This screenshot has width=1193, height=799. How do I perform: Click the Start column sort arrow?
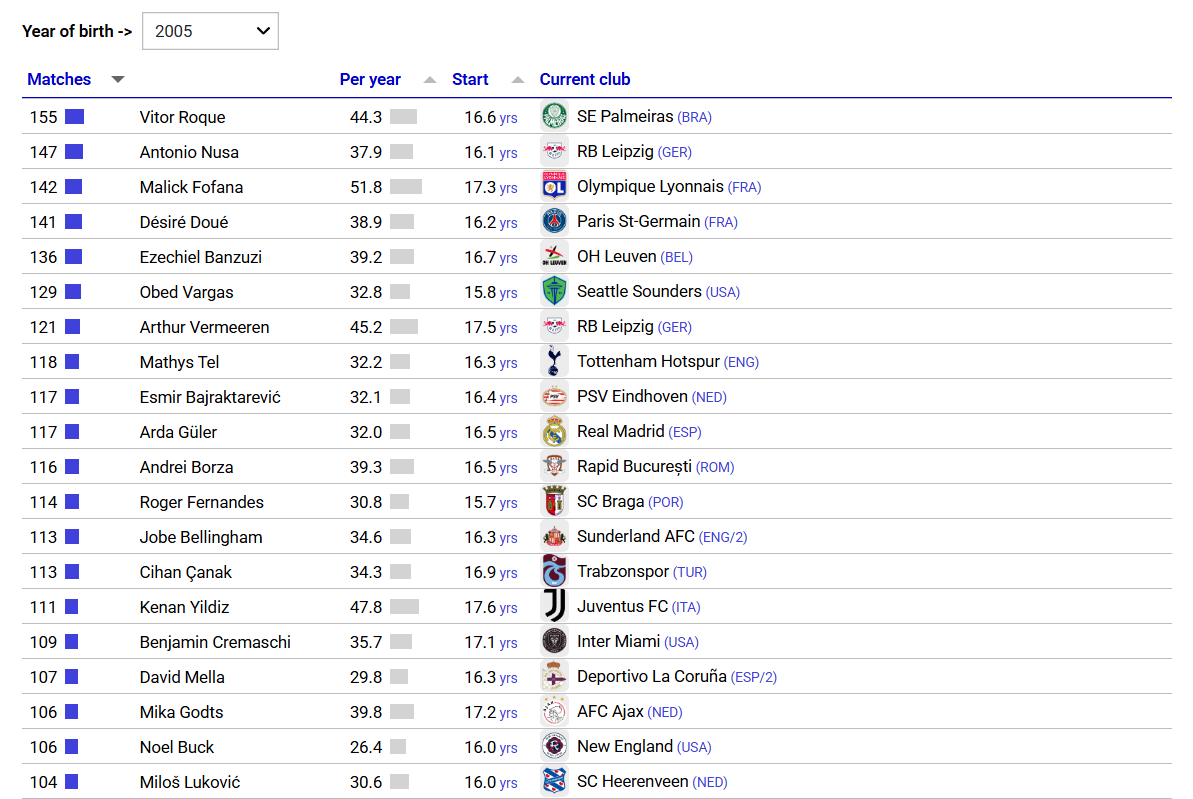click(x=518, y=80)
